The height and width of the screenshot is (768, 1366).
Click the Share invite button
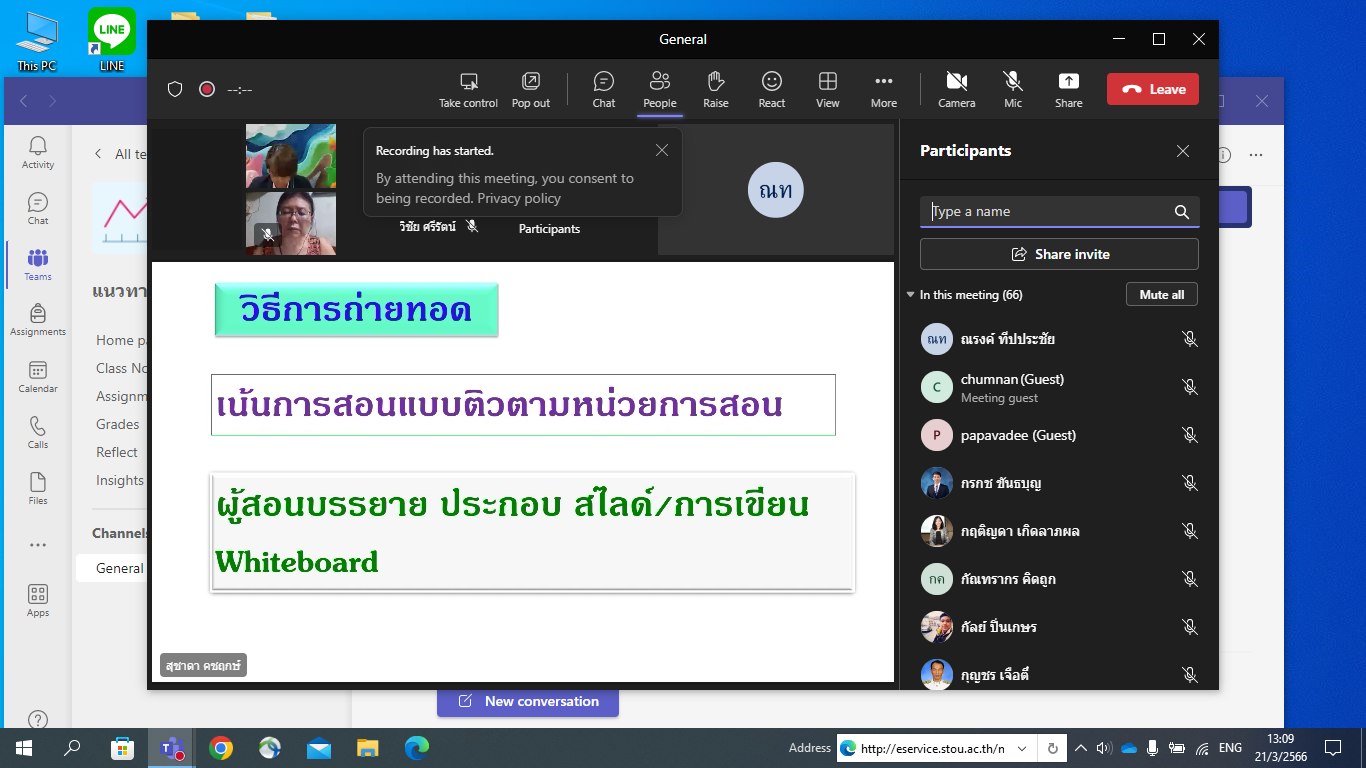(x=1059, y=254)
